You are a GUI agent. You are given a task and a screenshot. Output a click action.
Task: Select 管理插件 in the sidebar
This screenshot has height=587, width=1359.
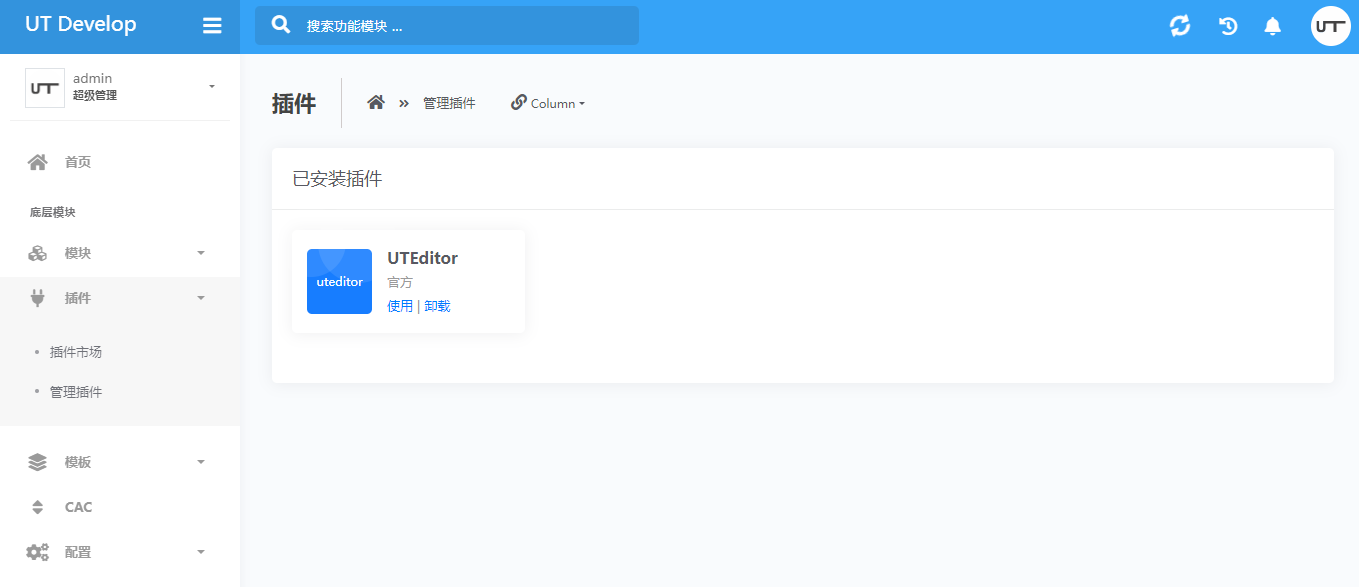(x=76, y=392)
